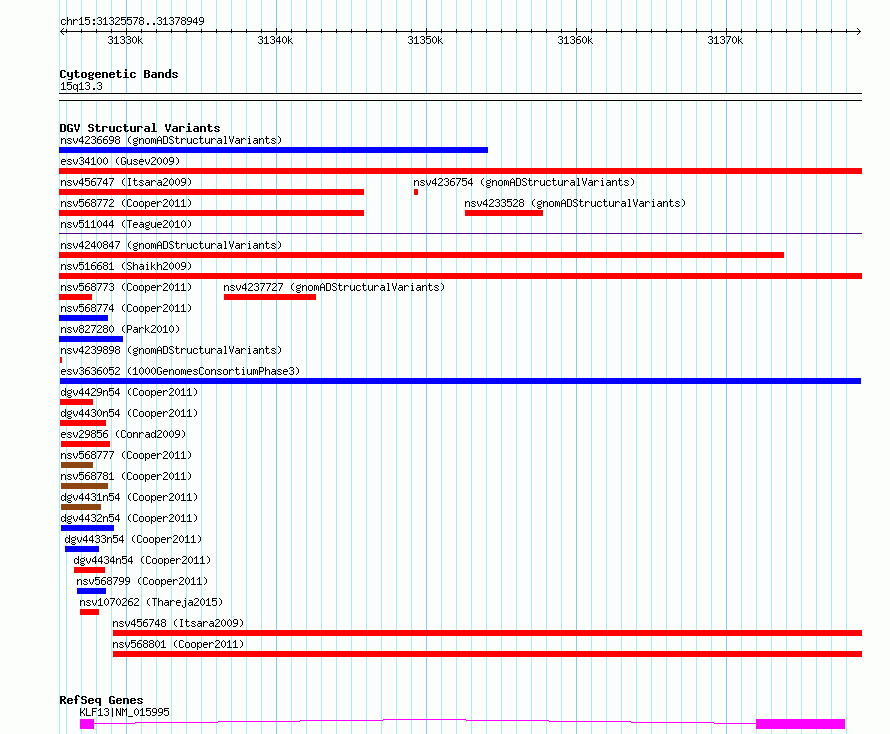This screenshot has width=890, height=734.
Task: Select the nsv568774 (Cooper2011) label
Action: coord(126,308)
